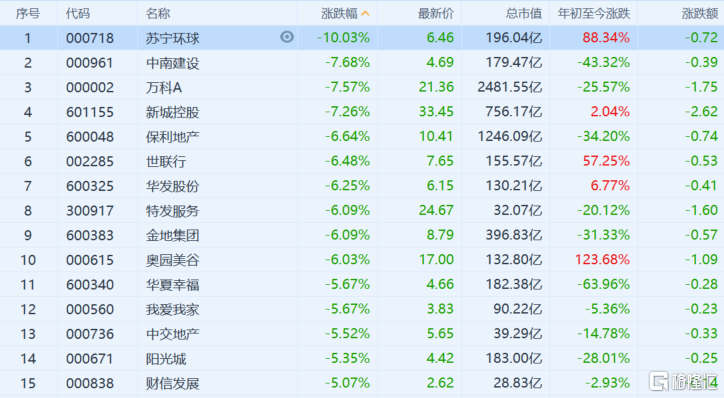Click 金地集团 stock name

(x=172, y=235)
